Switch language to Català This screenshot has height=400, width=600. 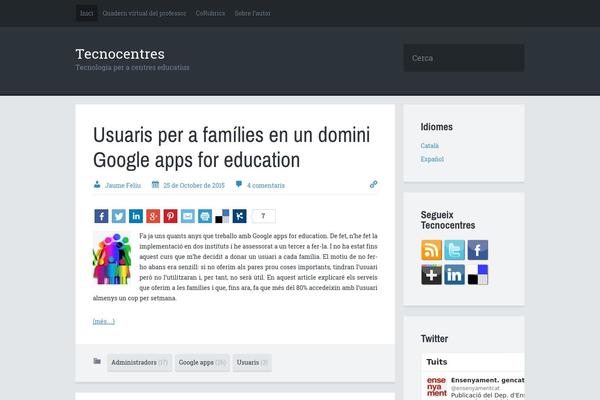pos(429,145)
